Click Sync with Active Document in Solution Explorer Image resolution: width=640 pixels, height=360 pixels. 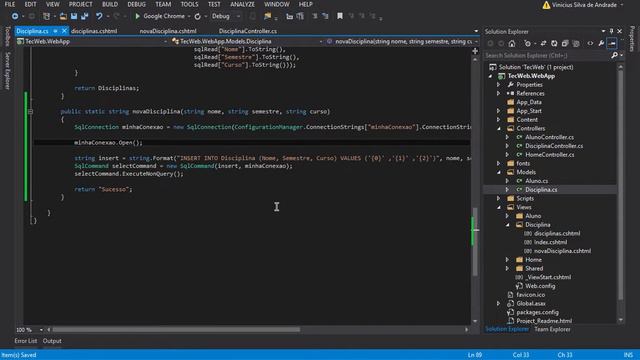pyautogui.click(x=543, y=43)
